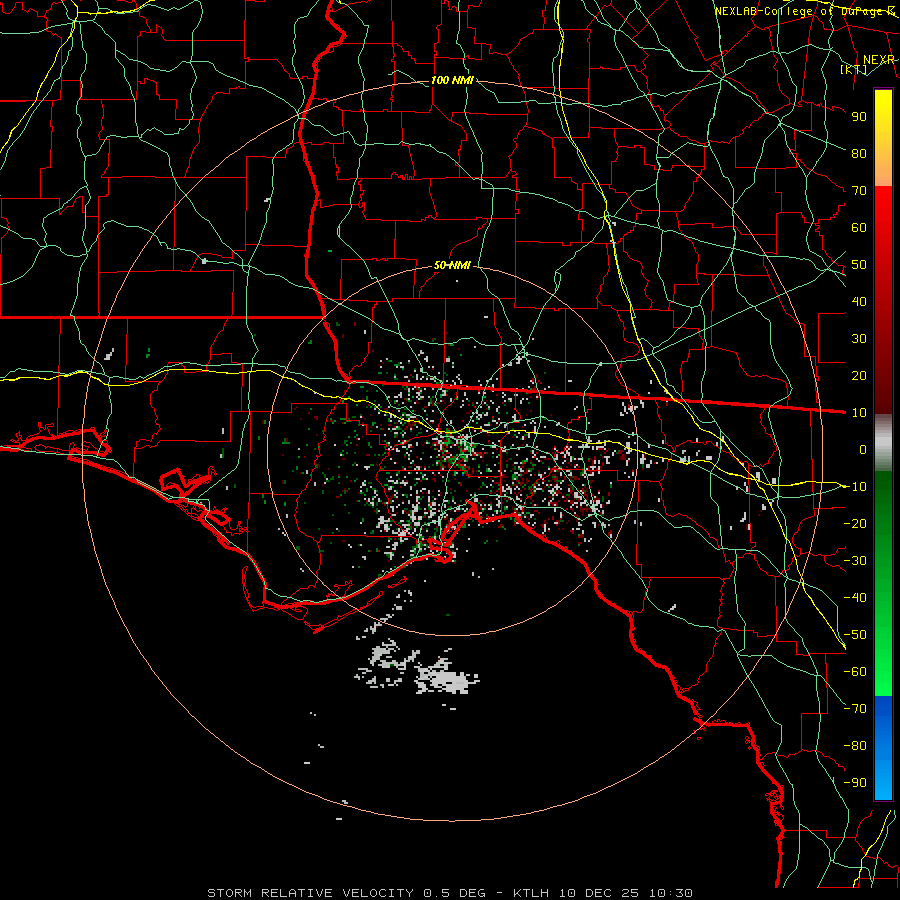Image resolution: width=900 pixels, height=900 pixels.
Task: Click the "100 NMI" range ring label
Action: [x=452, y=80]
